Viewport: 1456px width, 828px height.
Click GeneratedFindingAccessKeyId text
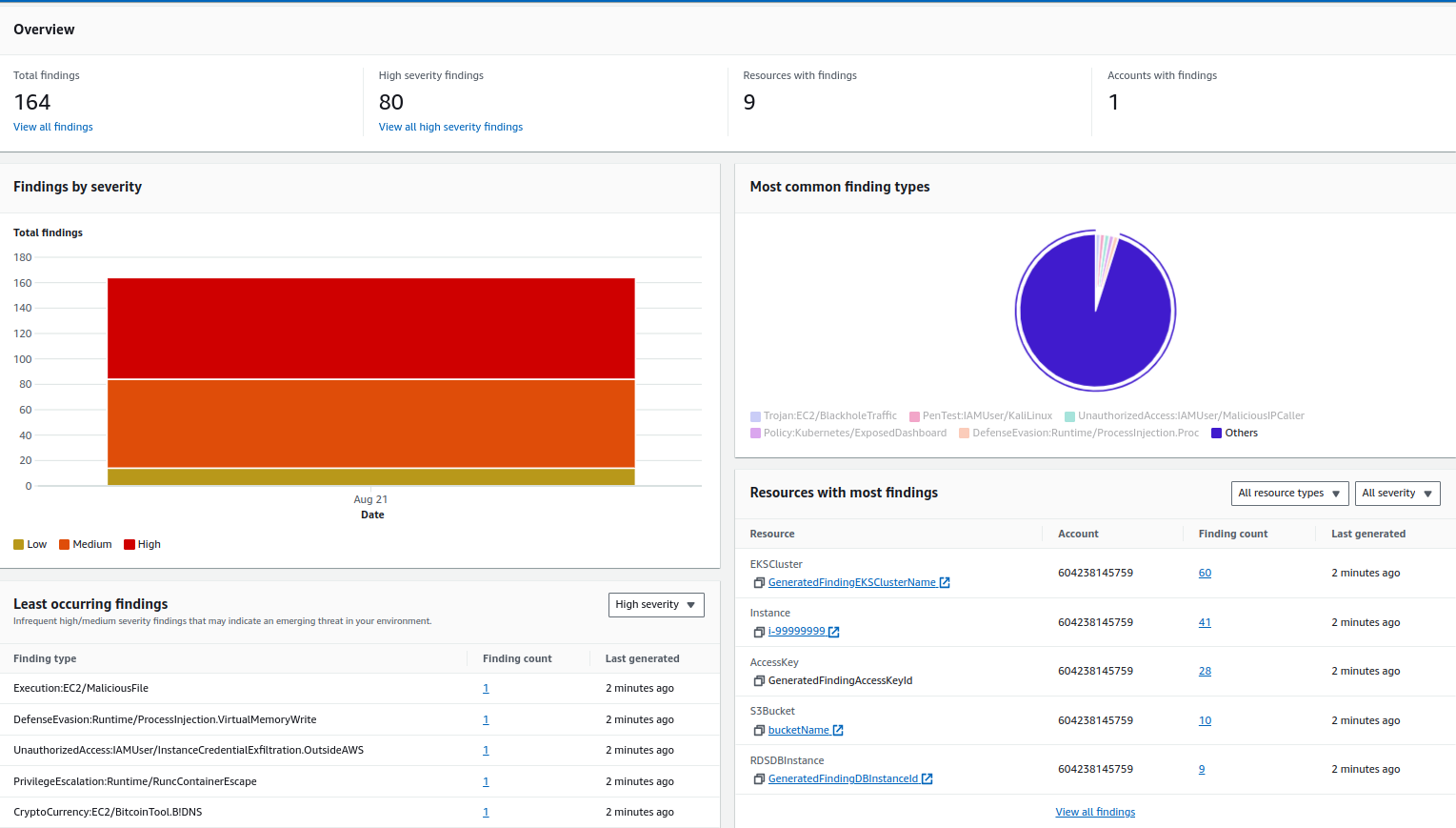(840, 681)
